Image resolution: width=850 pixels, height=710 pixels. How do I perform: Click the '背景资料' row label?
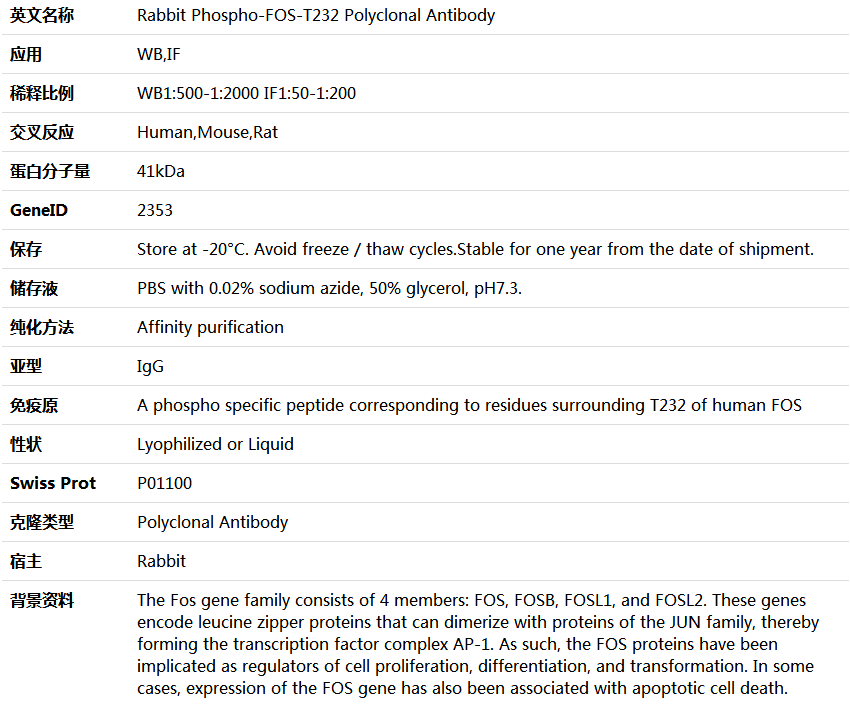[42, 600]
